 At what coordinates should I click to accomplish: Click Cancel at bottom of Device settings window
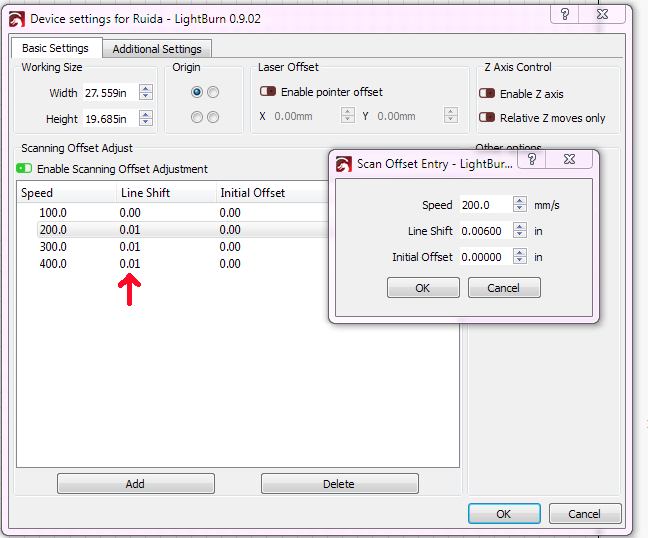(x=585, y=514)
